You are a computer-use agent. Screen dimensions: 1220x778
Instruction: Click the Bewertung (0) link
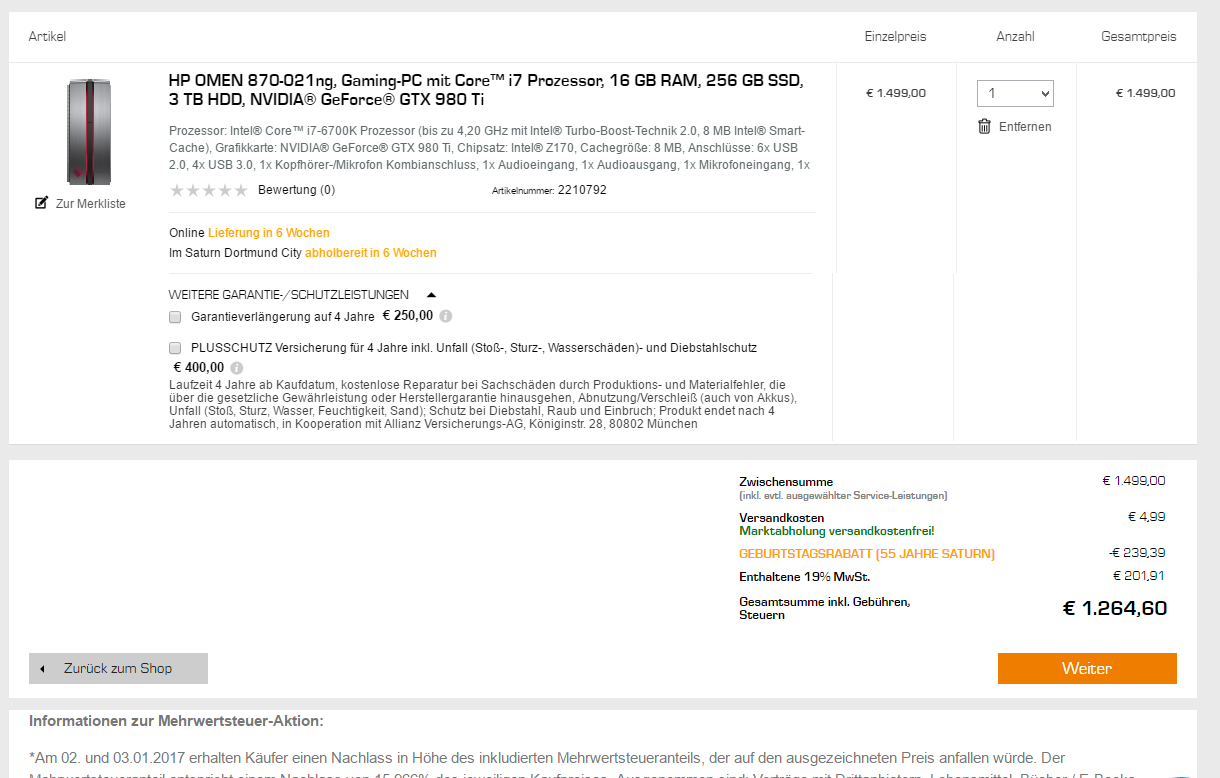297,190
